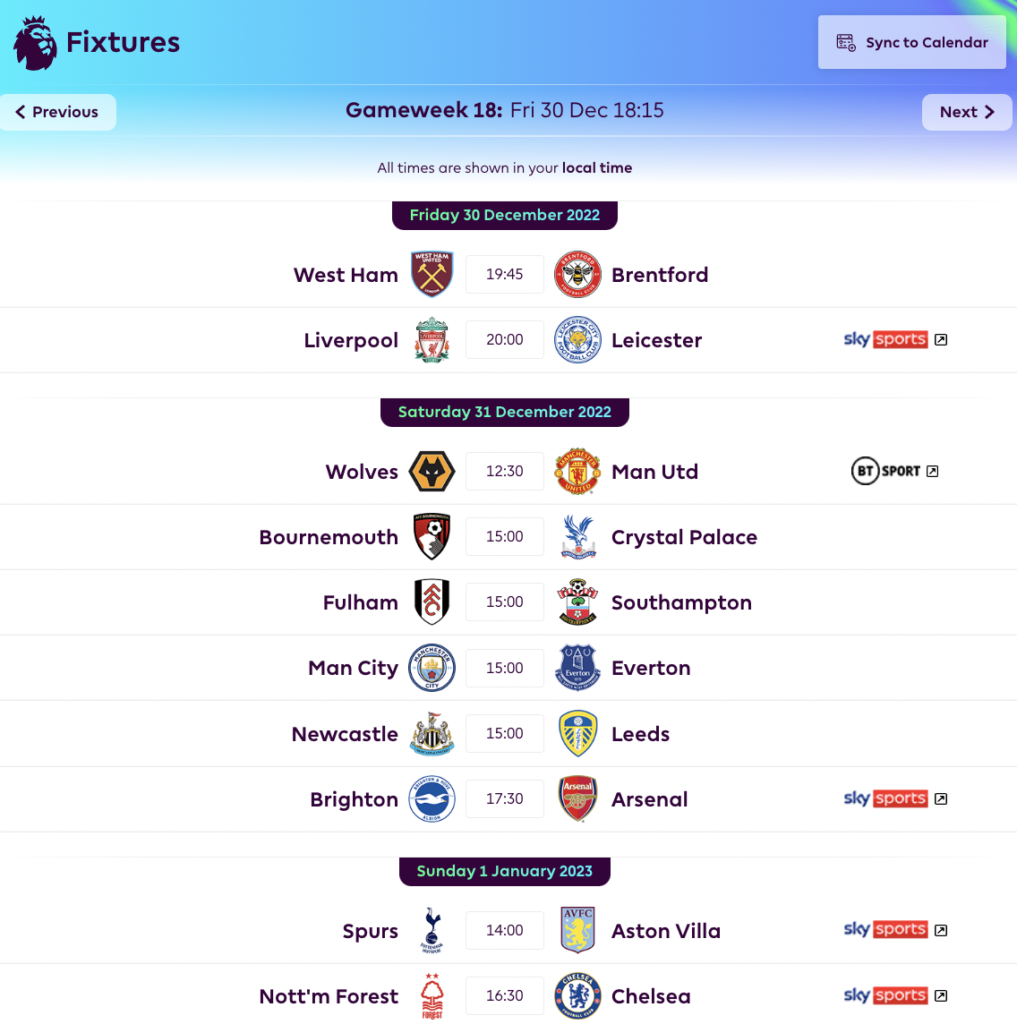This screenshot has width=1017, height=1024.
Task: Go to the Previous gameweek
Action: (x=55, y=112)
